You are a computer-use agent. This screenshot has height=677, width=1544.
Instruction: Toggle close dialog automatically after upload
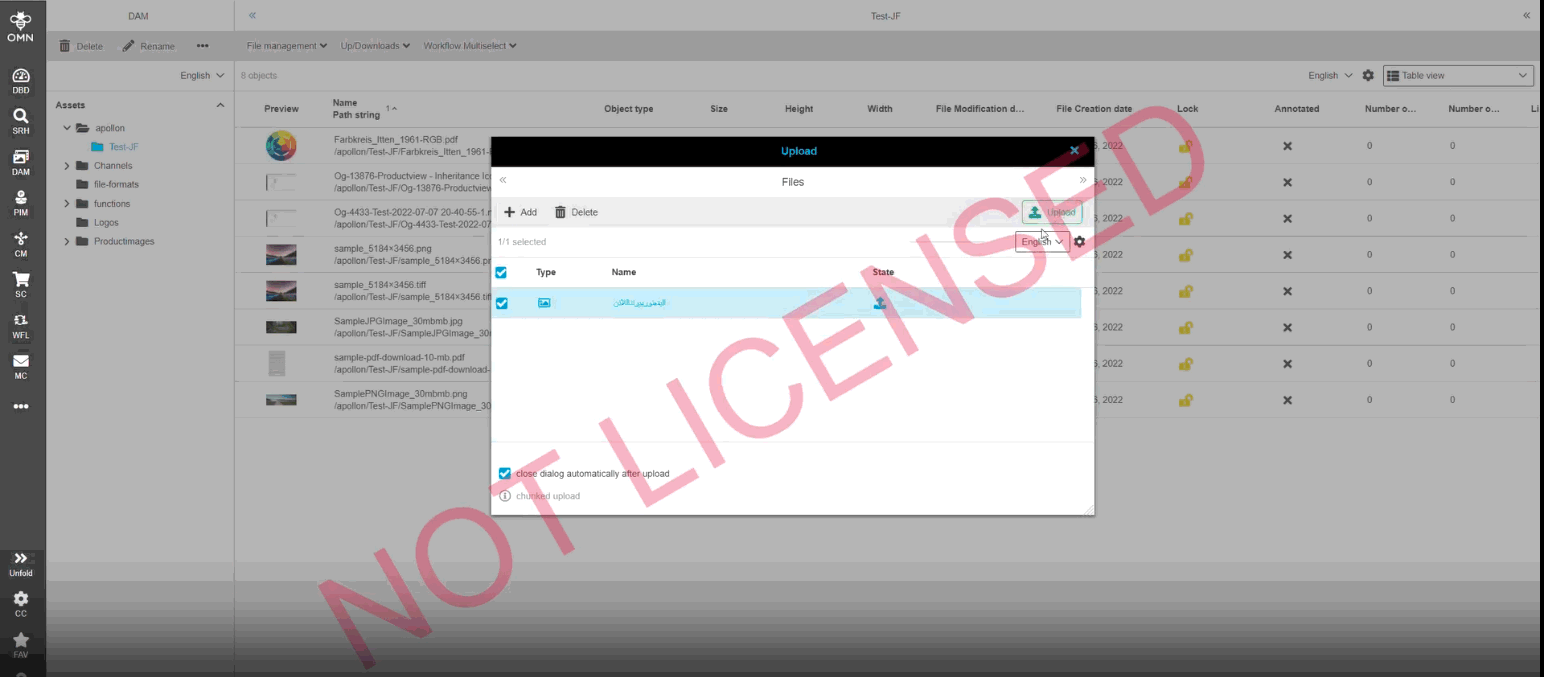(505, 474)
